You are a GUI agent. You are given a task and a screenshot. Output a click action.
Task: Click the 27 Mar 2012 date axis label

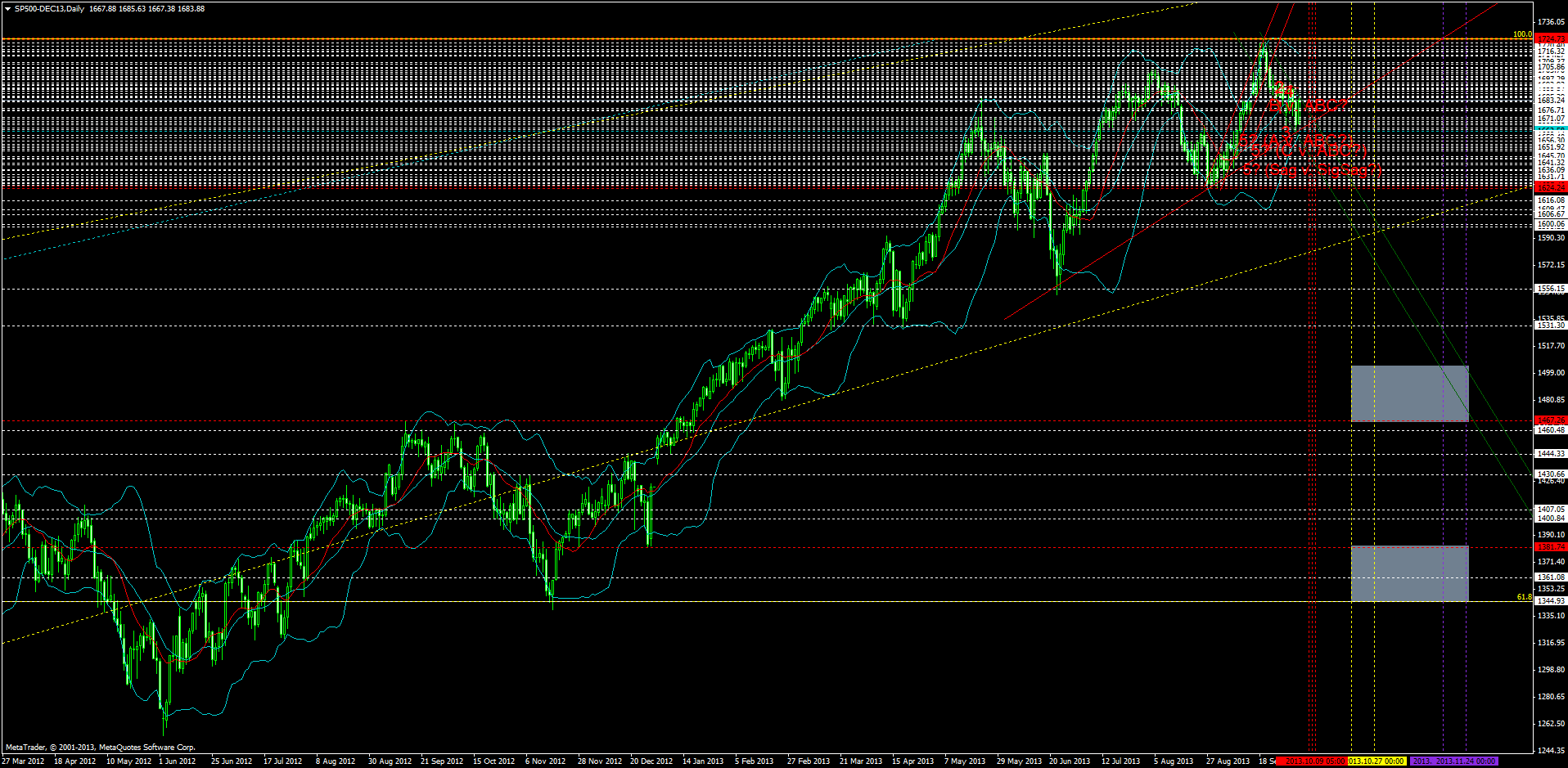[x=23, y=761]
